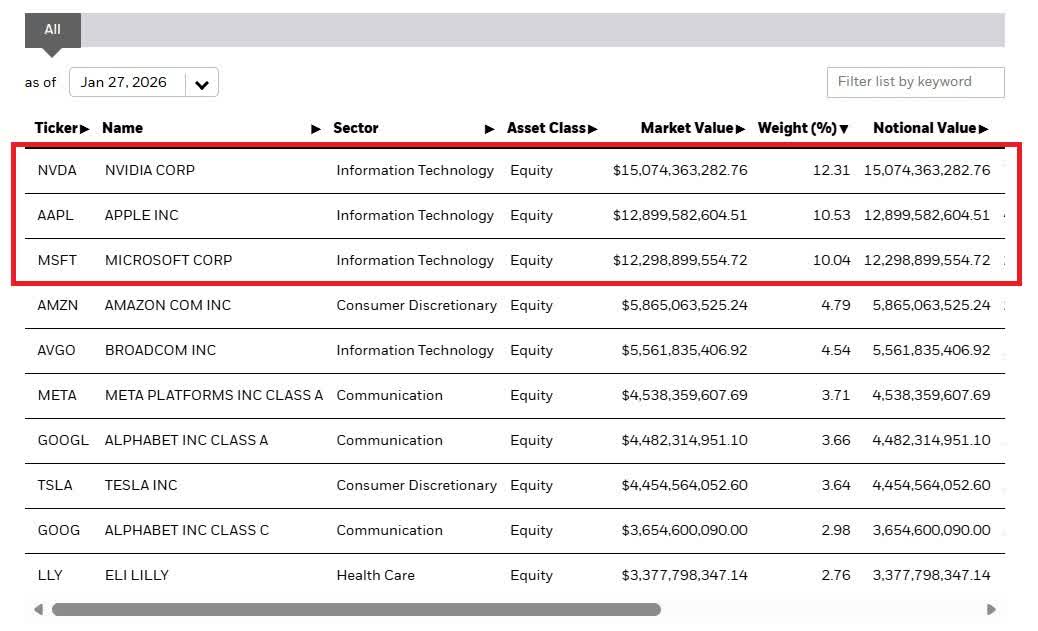Sort holdings by Sector arrow

point(490,129)
